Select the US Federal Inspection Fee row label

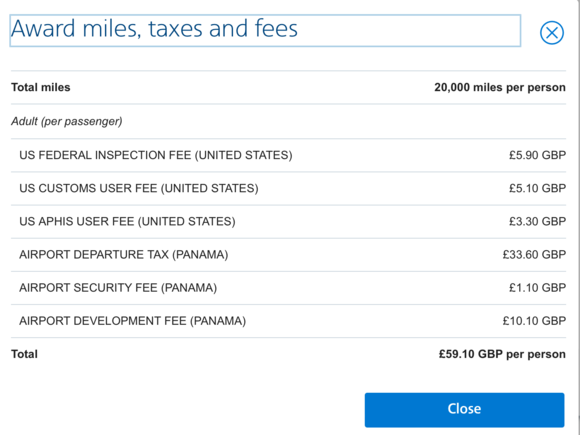pos(156,155)
